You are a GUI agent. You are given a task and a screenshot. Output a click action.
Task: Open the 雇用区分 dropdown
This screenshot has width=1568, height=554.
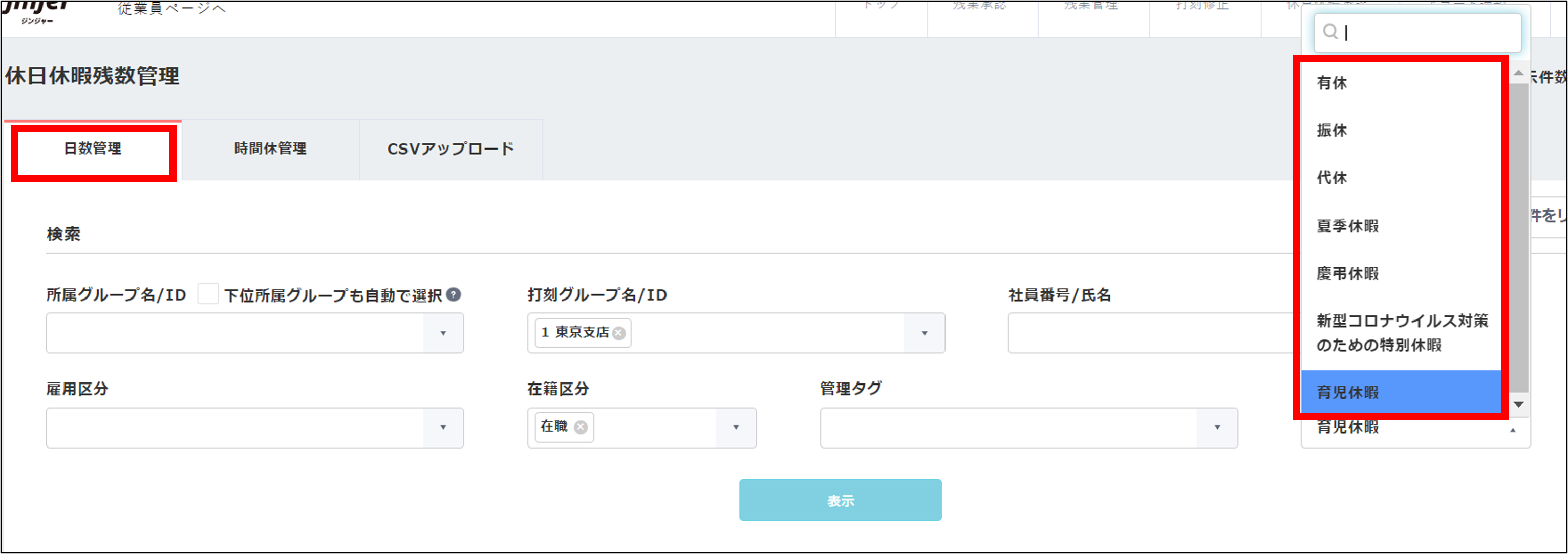click(442, 428)
